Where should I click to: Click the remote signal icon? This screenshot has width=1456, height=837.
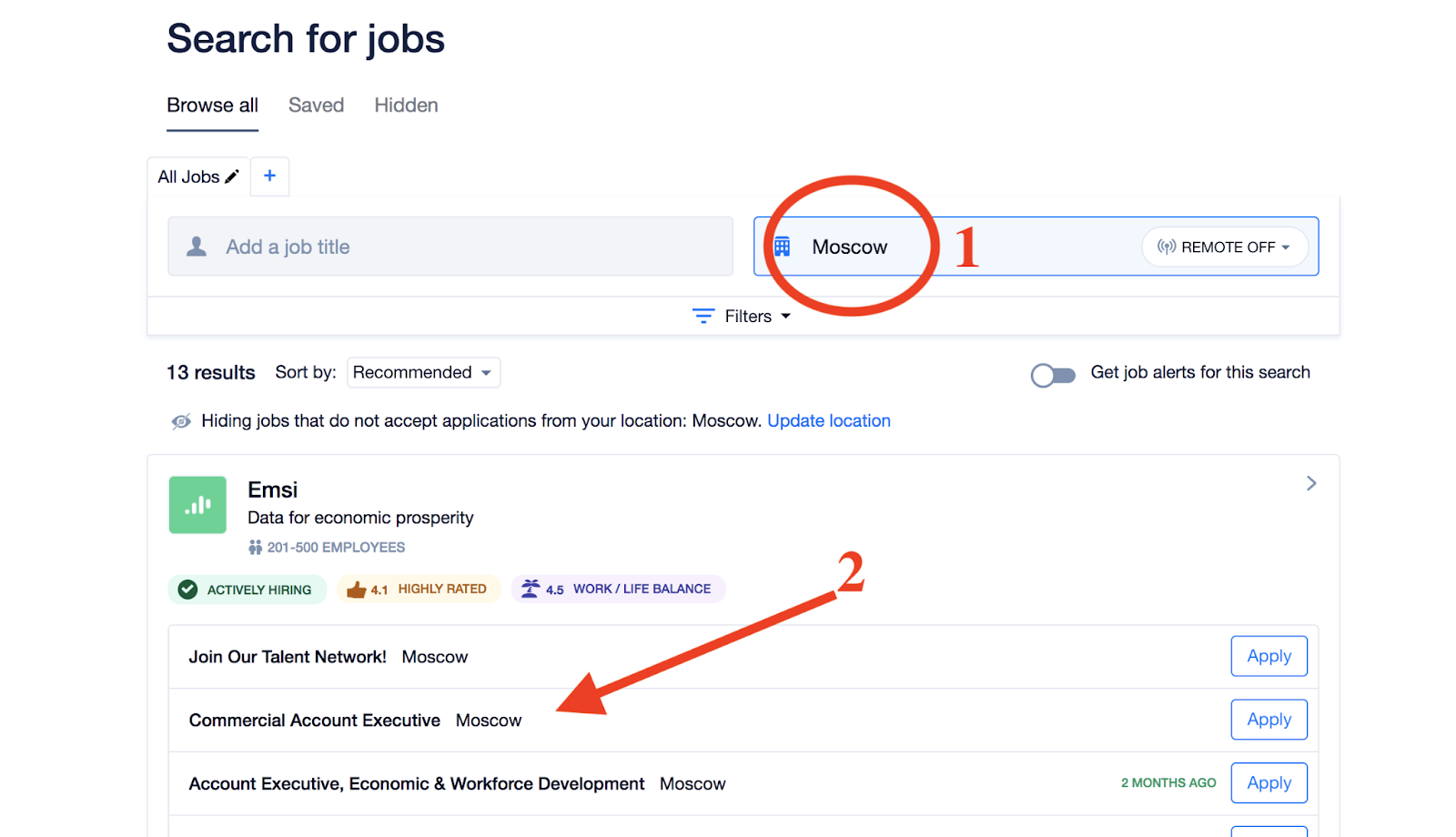[x=1167, y=247]
